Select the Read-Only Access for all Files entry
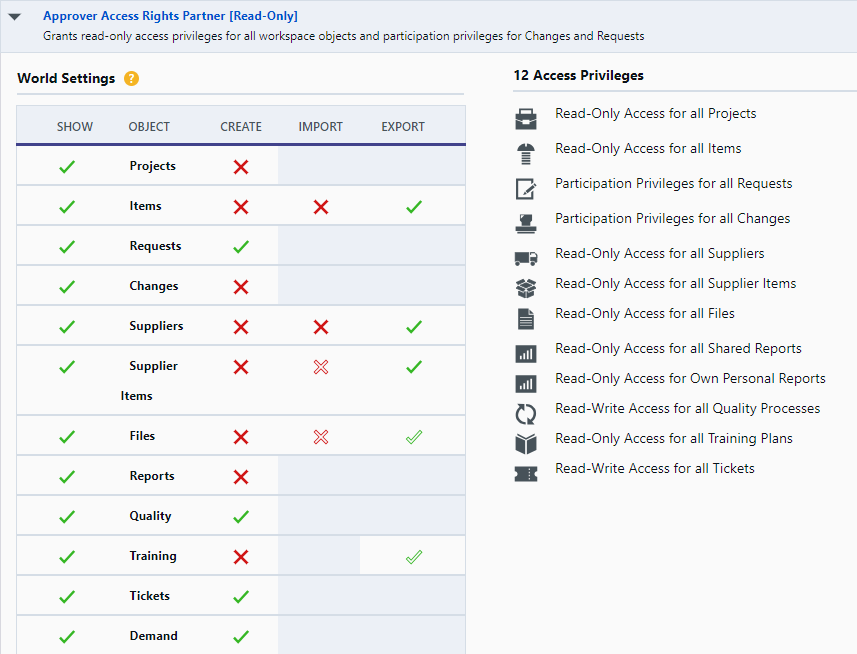The height and width of the screenshot is (654, 857). click(645, 314)
